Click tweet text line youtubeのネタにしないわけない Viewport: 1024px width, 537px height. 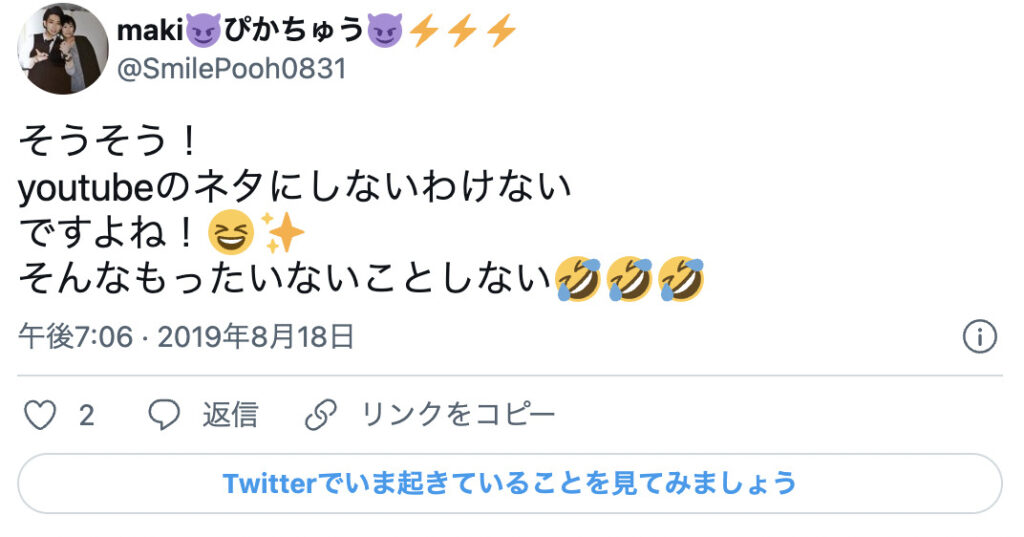295,187
